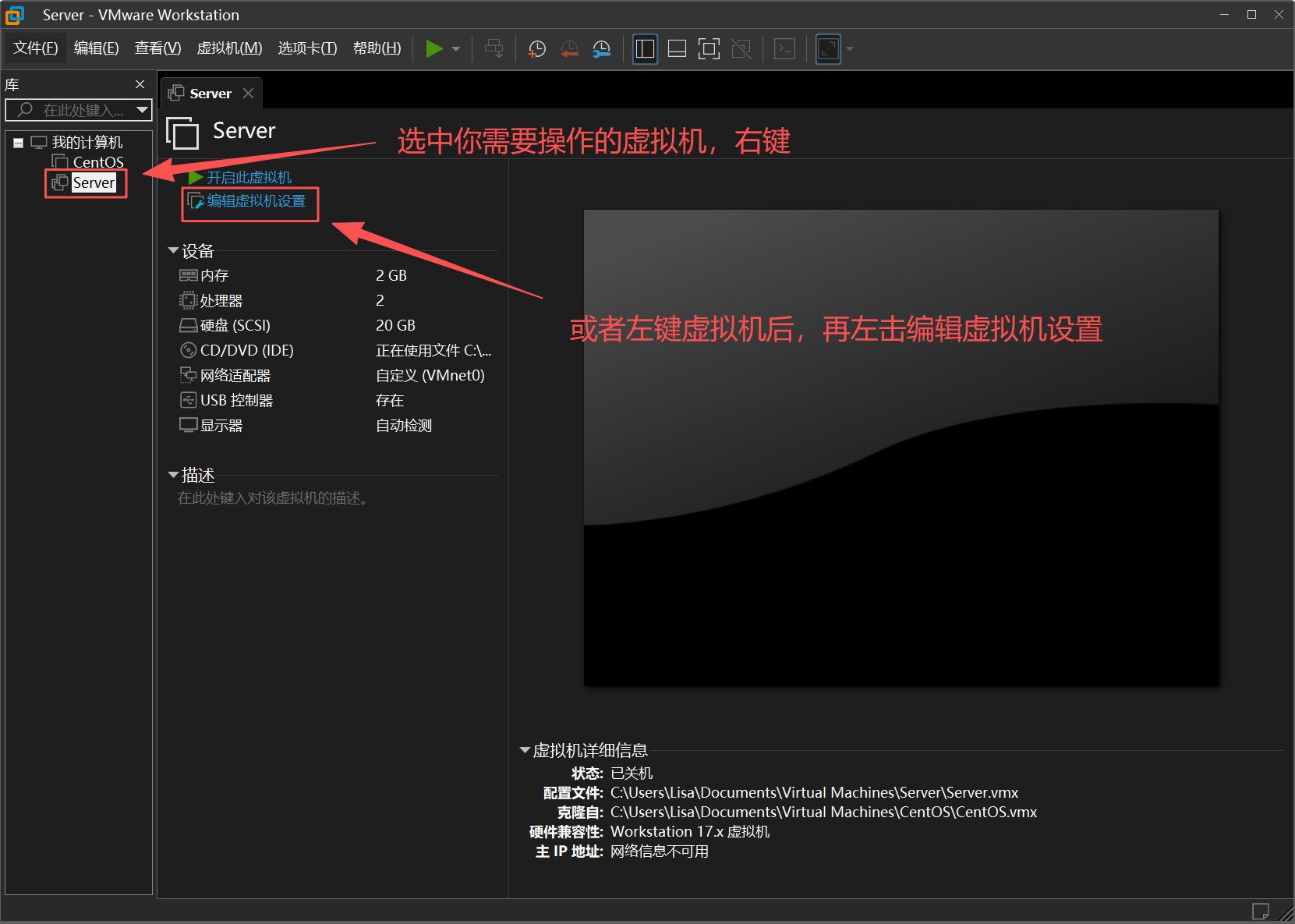1295x924 pixels.
Task: Click the USB controller icon
Action: [188, 400]
